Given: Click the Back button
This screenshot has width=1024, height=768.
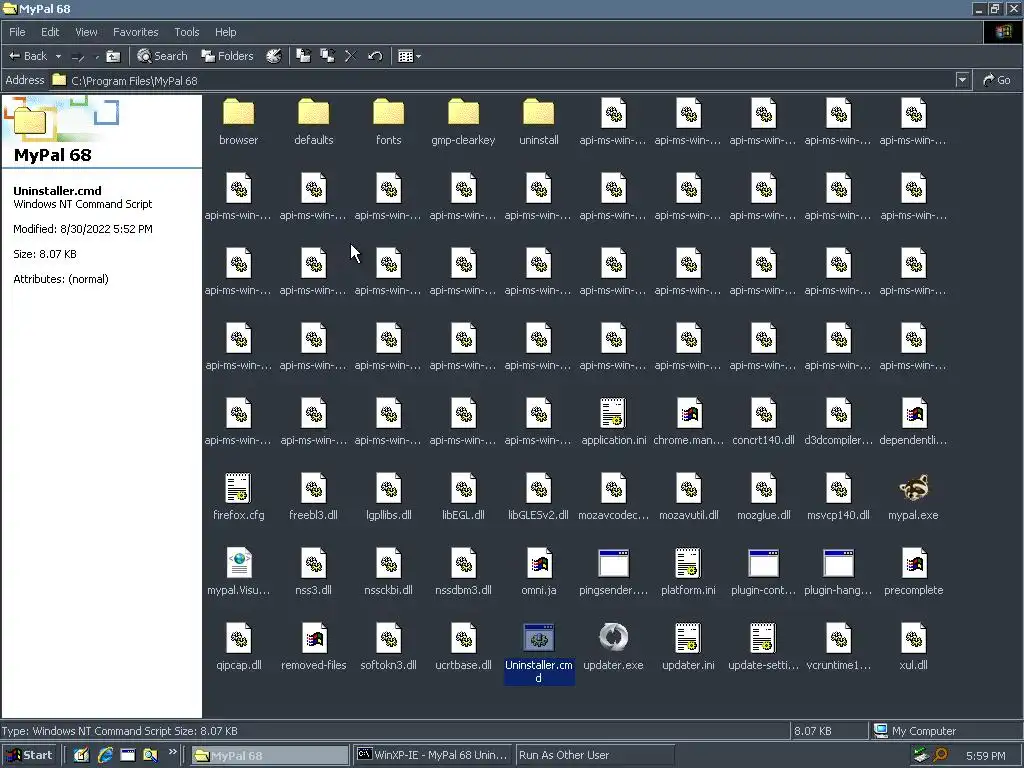Looking at the screenshot, I should coord(28,56).
